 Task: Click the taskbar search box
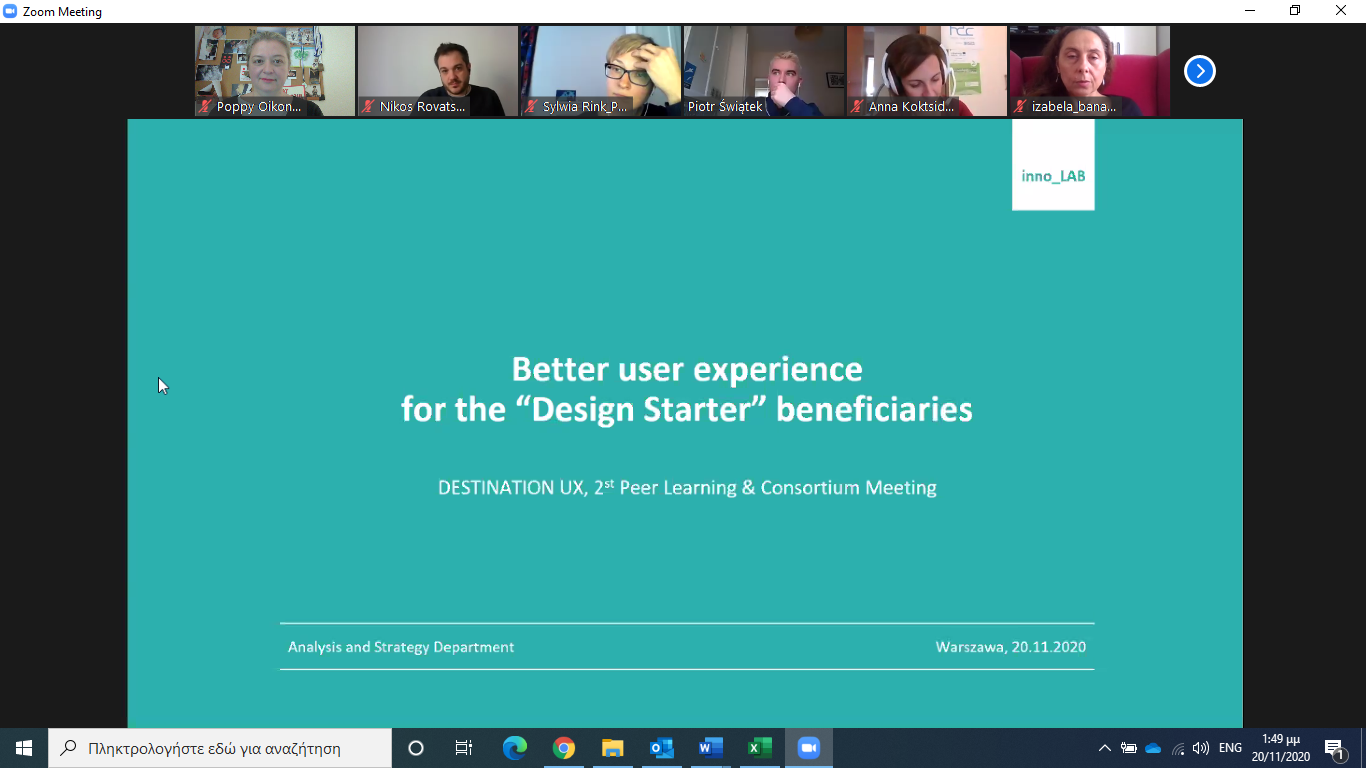(x=220, y=748)
